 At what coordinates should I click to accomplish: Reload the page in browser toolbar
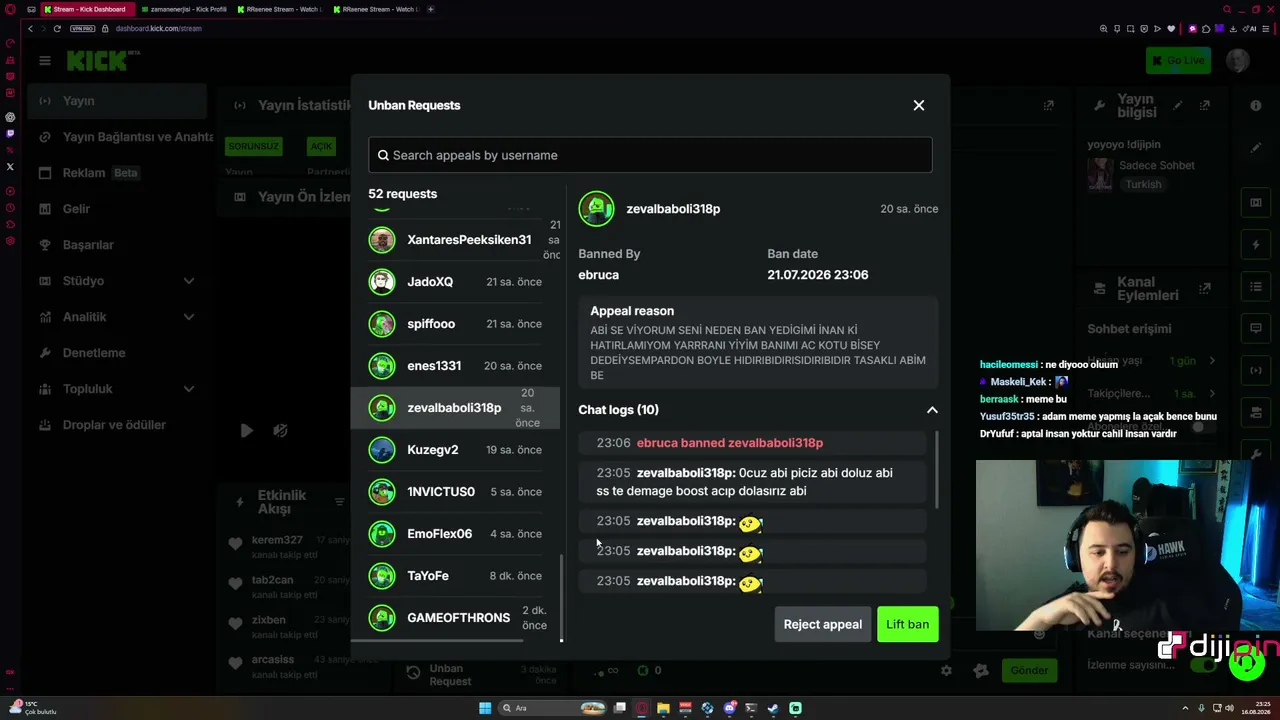57,28
